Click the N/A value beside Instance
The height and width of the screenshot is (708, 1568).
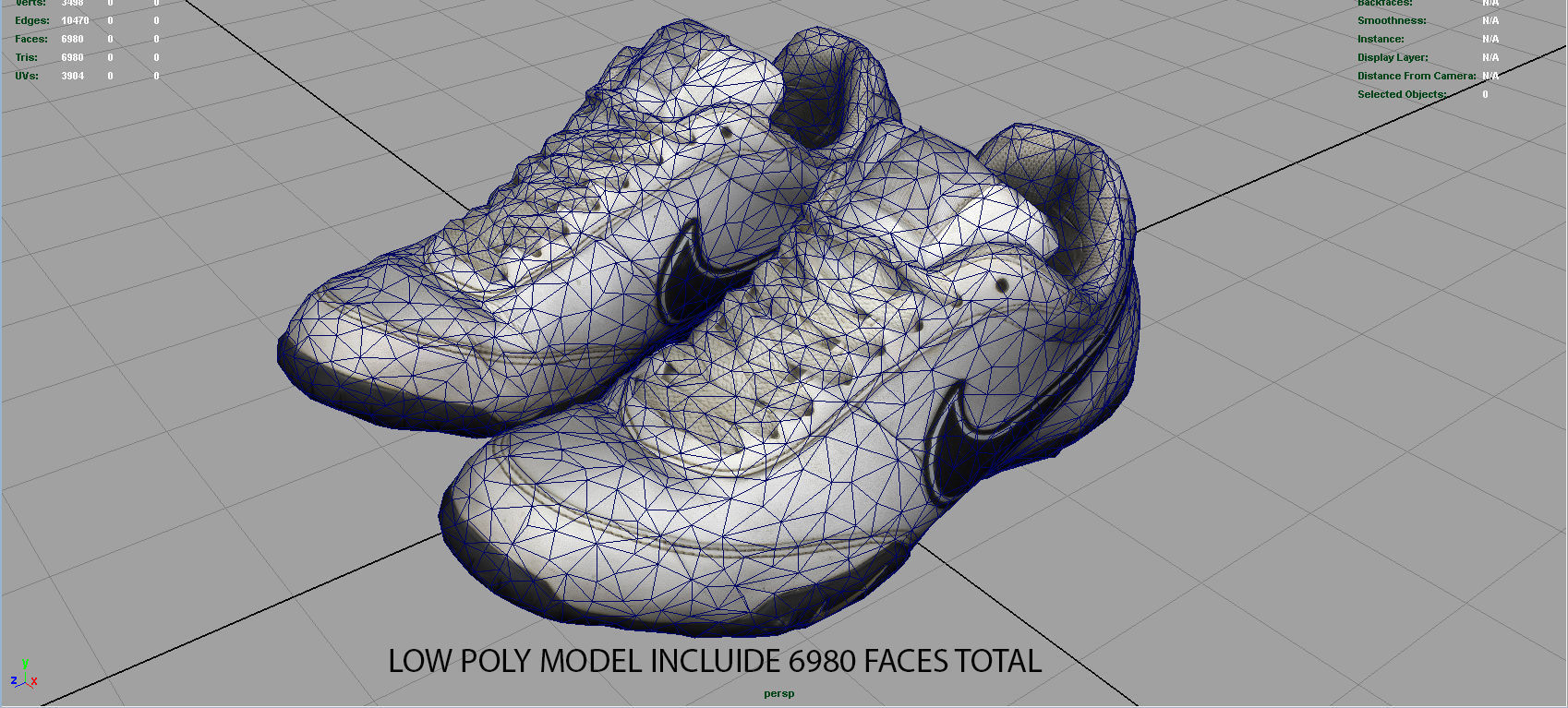pos(1490,39)
